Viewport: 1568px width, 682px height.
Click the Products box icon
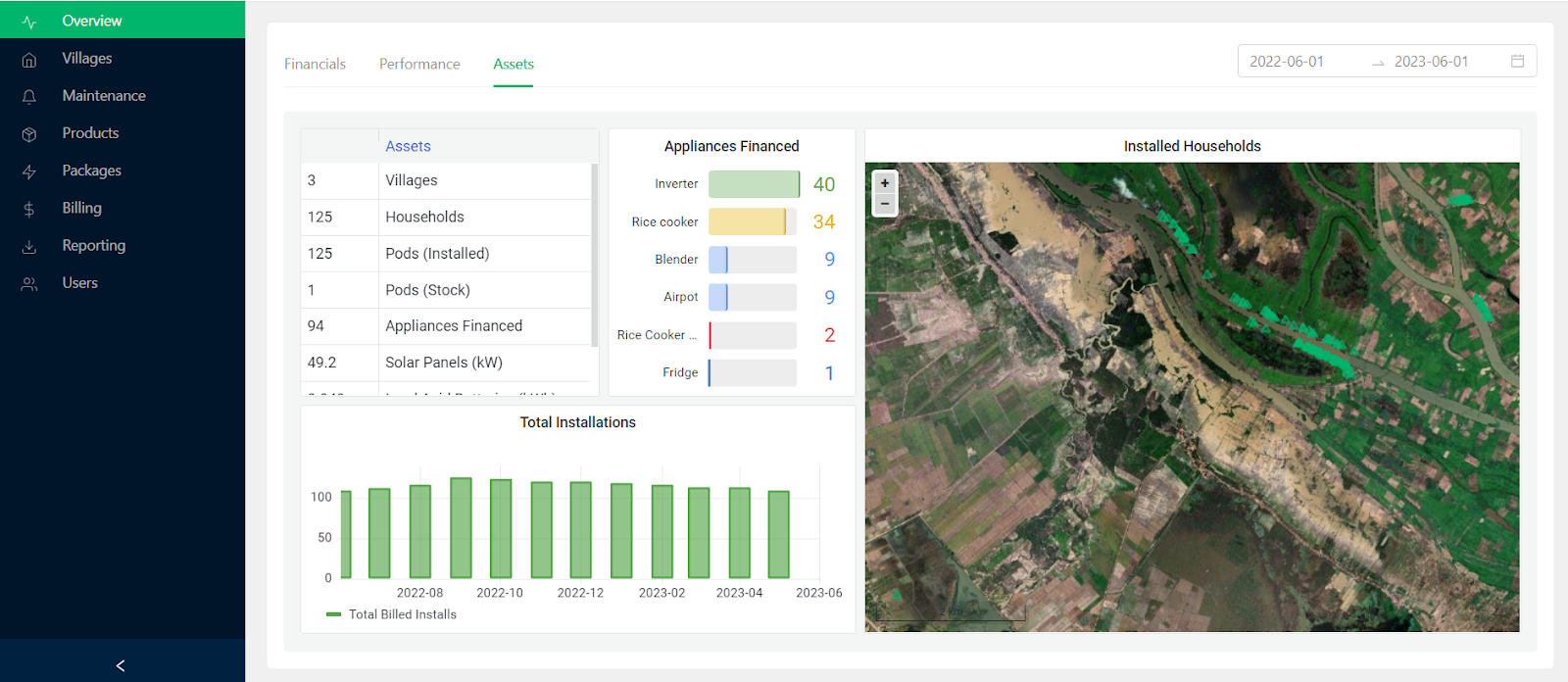[29, 134]
